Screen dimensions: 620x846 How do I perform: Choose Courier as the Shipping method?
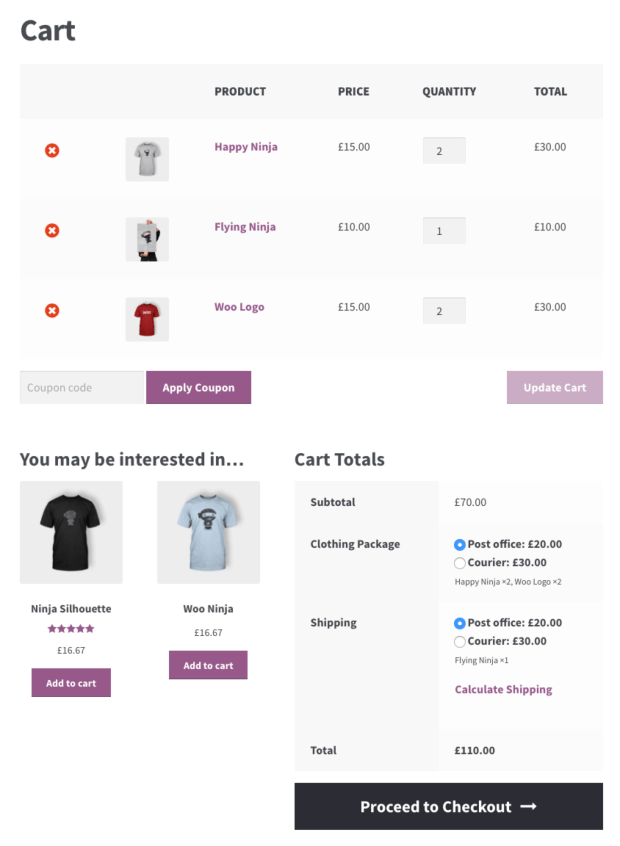459,641
